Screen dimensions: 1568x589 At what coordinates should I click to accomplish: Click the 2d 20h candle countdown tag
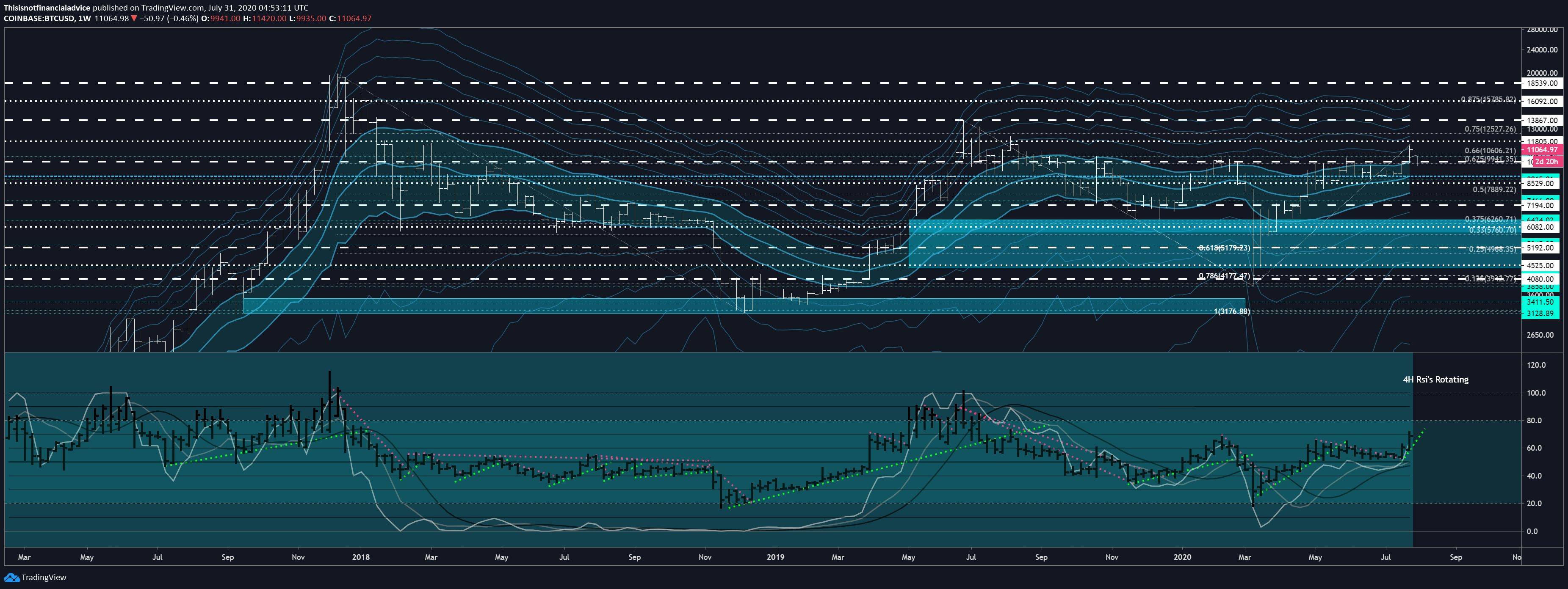[1546, 162]
